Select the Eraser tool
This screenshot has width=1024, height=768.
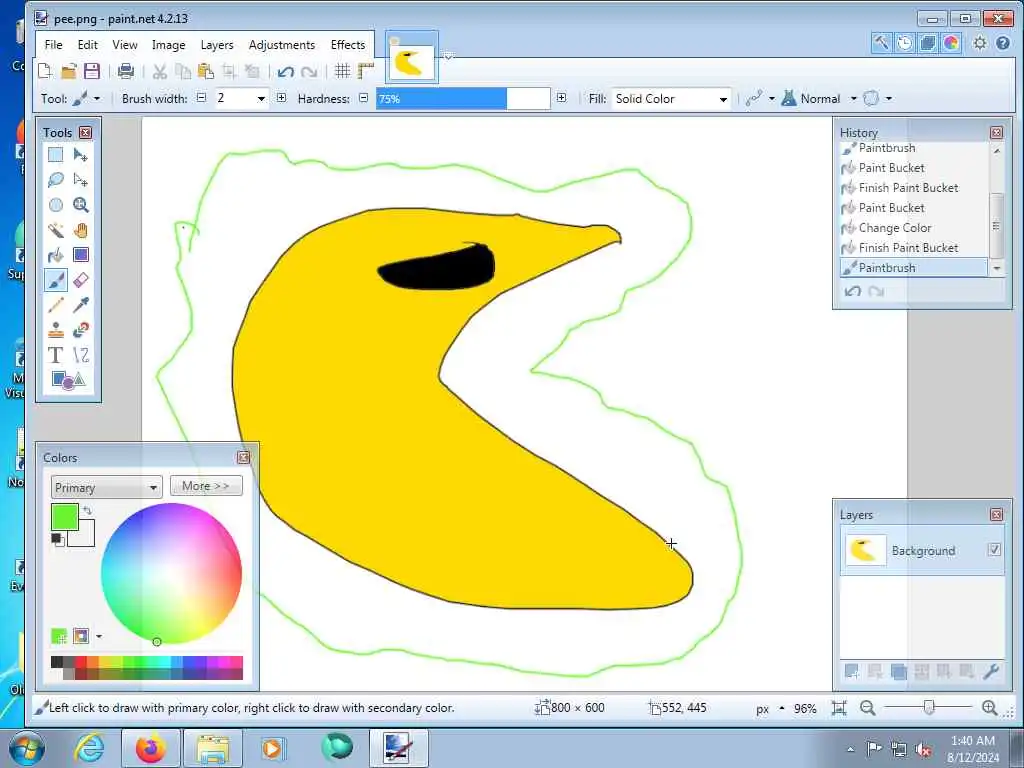tap(80, 280)
